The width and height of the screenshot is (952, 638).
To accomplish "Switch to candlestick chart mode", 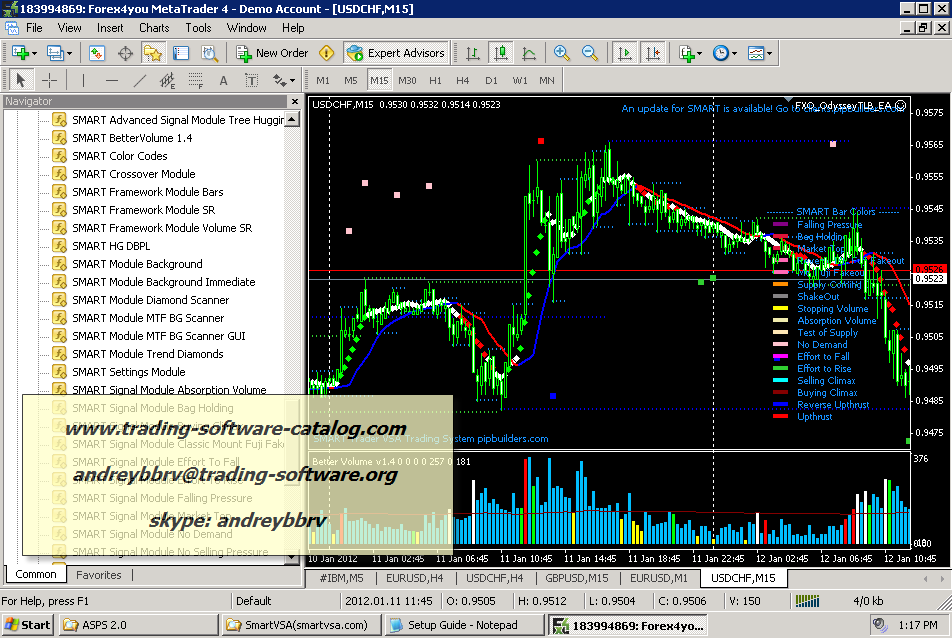I will coord(501,53).
